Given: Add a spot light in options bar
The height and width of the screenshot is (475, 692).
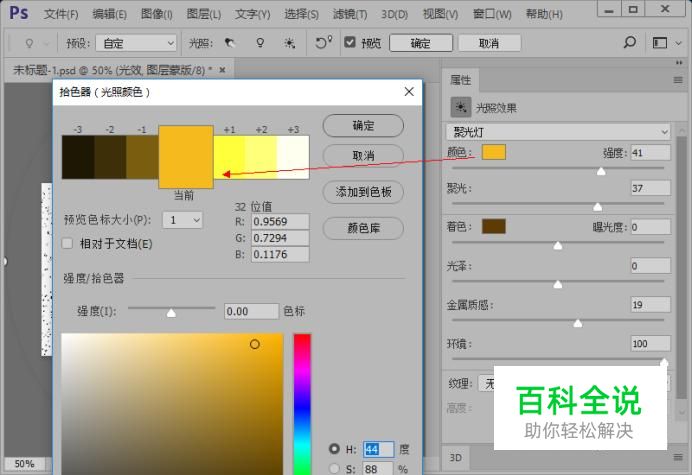Looking at the screenshot, I should click(x=229, y=43).
